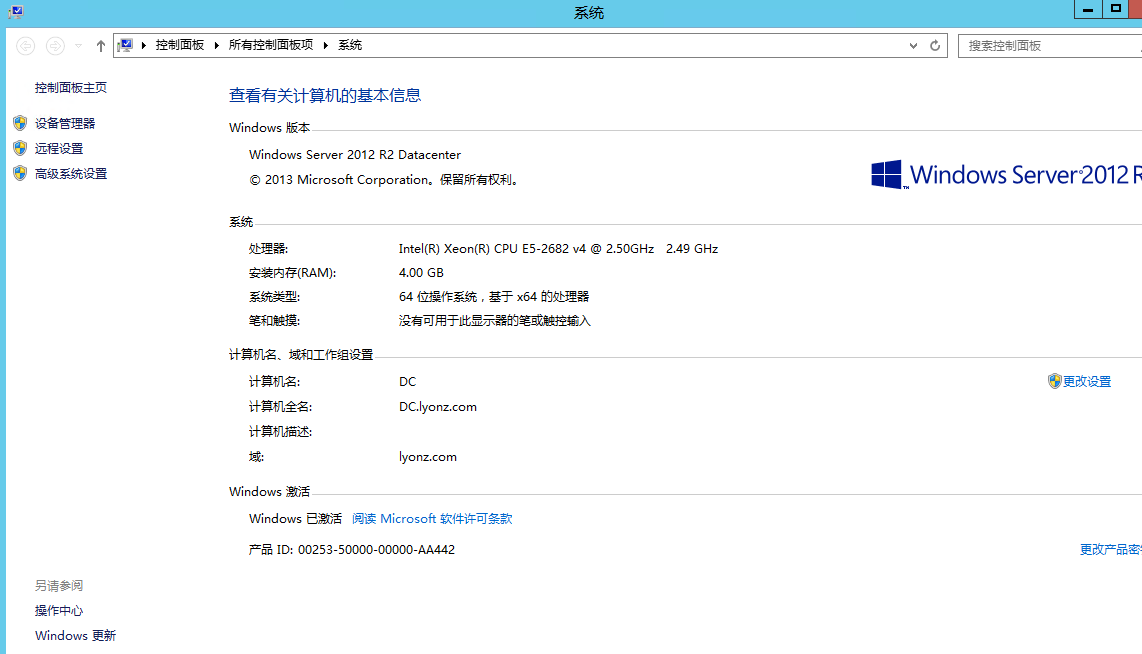This screenshot has height=654, width=1142.
Task: Click the shield icon beside 更改设置
Action: click(x=1055, y=381)
